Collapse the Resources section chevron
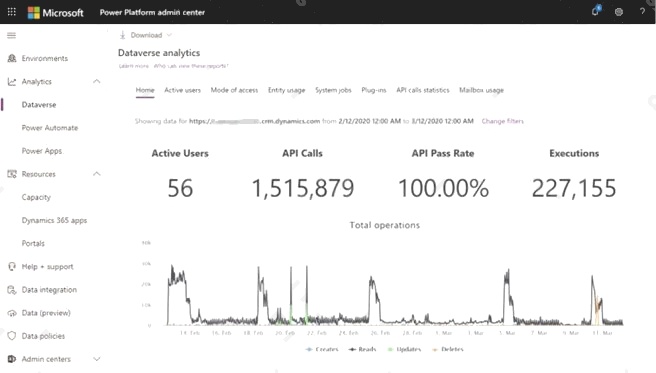The width and height of the screenshot is (656, 373). pyautogui.click(x=97, y=174)
